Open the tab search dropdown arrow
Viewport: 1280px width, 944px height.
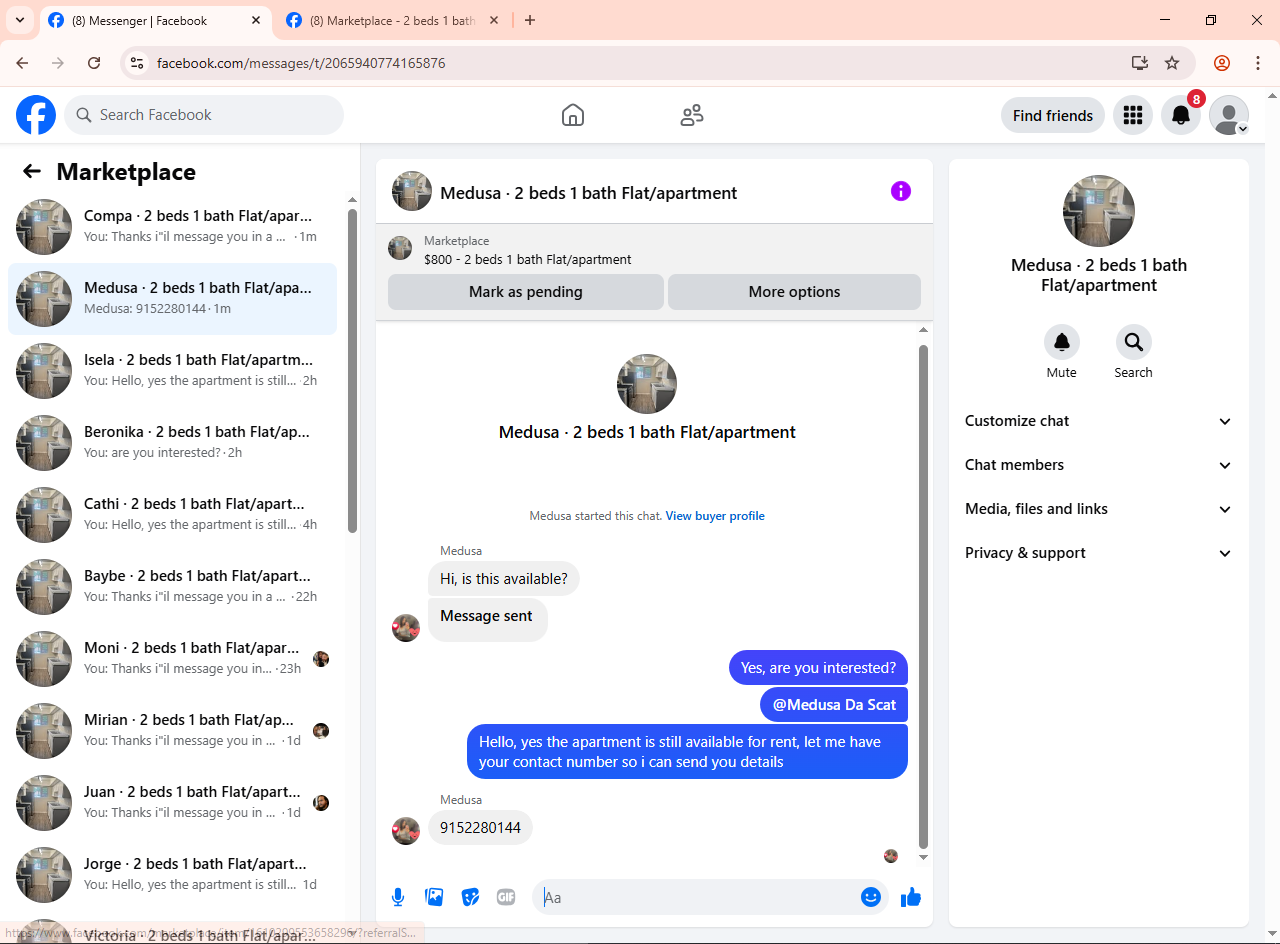tap(19, 20)
